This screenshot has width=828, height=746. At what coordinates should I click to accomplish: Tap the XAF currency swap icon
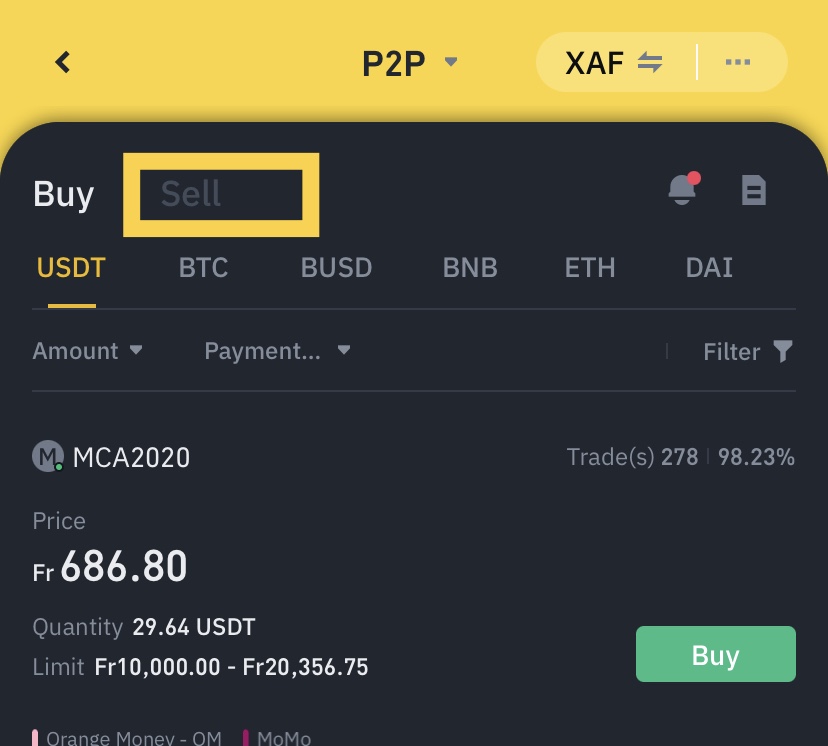pyautogui.click(x=650, y=63)
